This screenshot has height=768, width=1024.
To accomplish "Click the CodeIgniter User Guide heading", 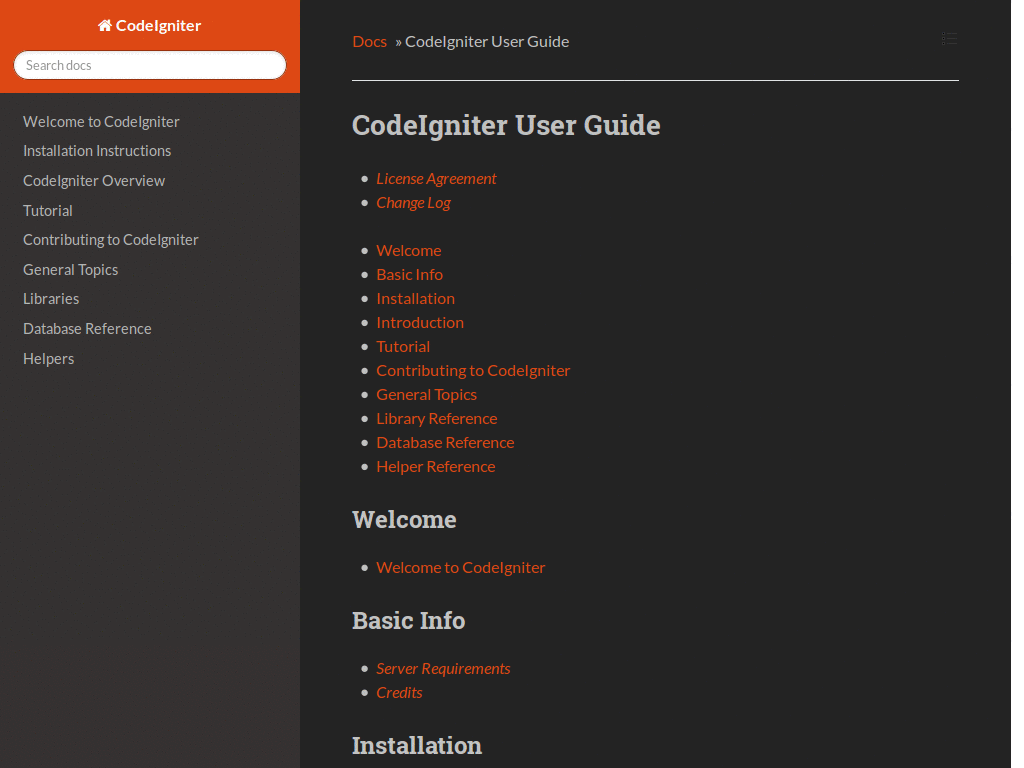I will tap(506, 125).
